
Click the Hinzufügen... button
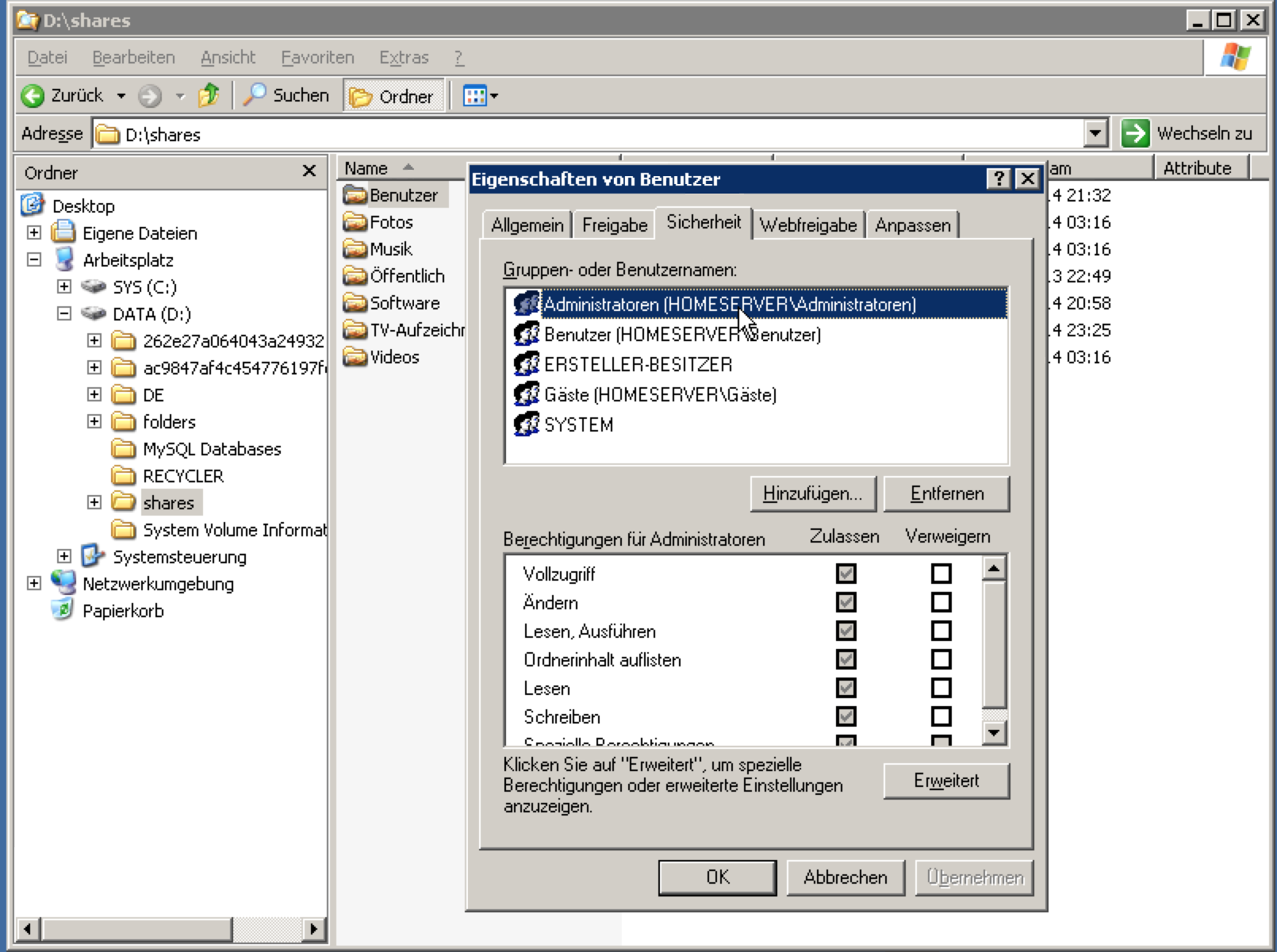[x=812, y=493]
